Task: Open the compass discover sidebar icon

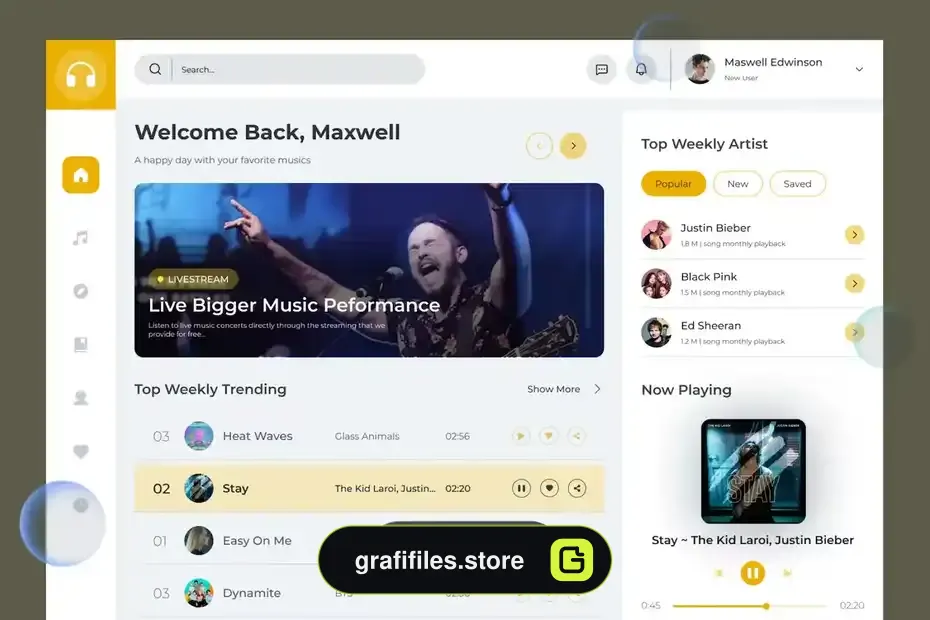Action: pyautogui.click(x=81, y=291)
